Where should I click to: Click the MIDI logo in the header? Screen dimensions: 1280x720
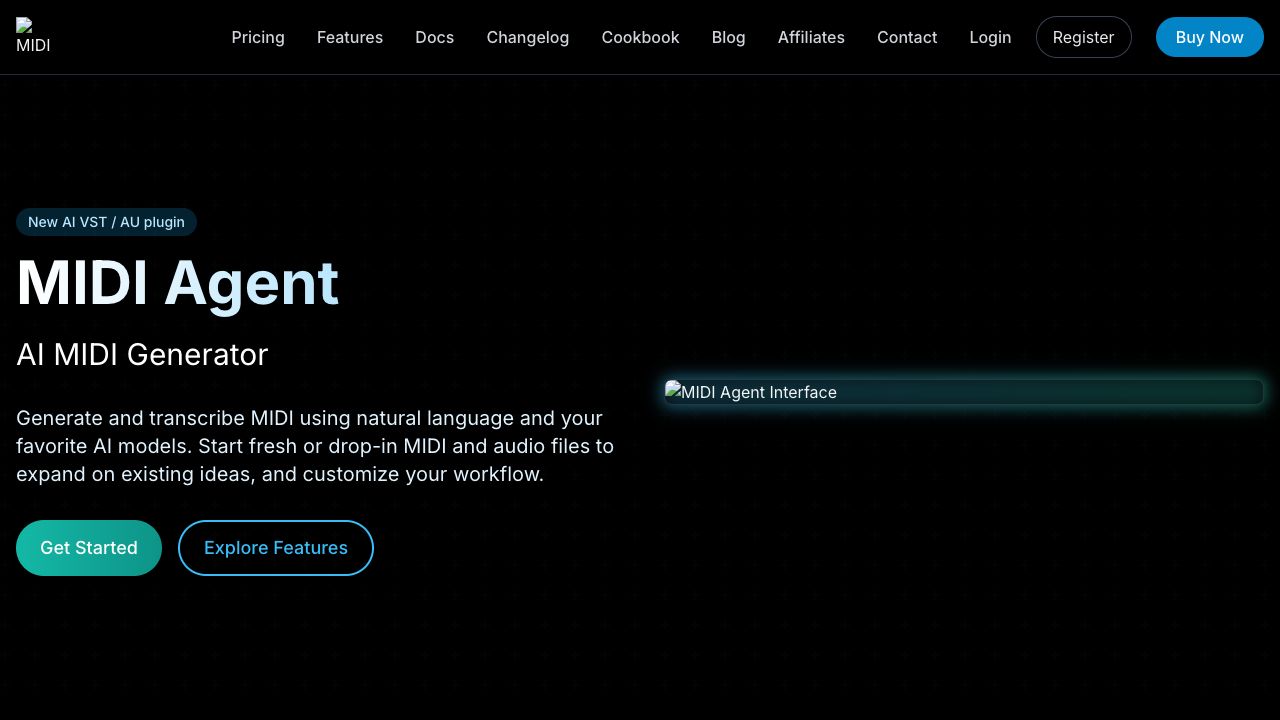(33, 37)
